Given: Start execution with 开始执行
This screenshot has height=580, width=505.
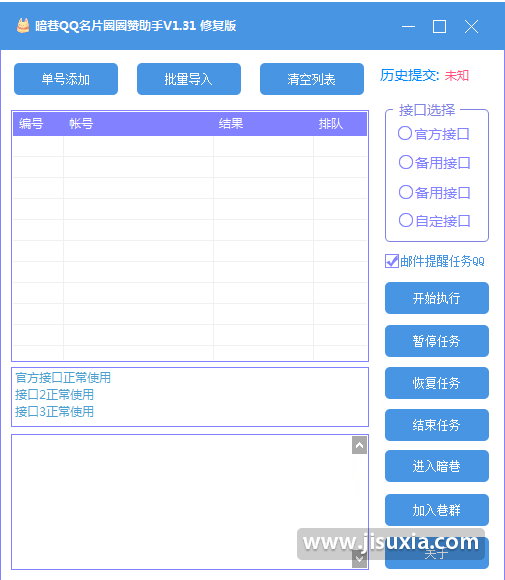Looking at the screenshot, I should point(437,298).
